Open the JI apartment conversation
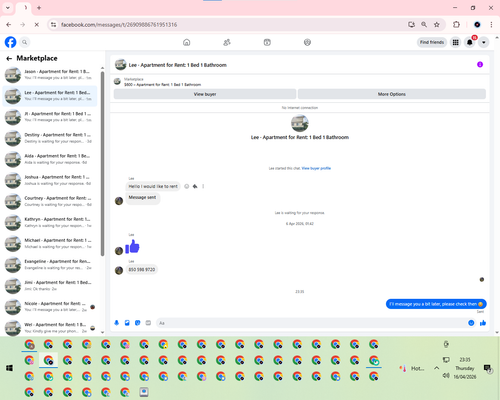Image resolution: width=500 pixels, height=400 pixels. (50, 117)
